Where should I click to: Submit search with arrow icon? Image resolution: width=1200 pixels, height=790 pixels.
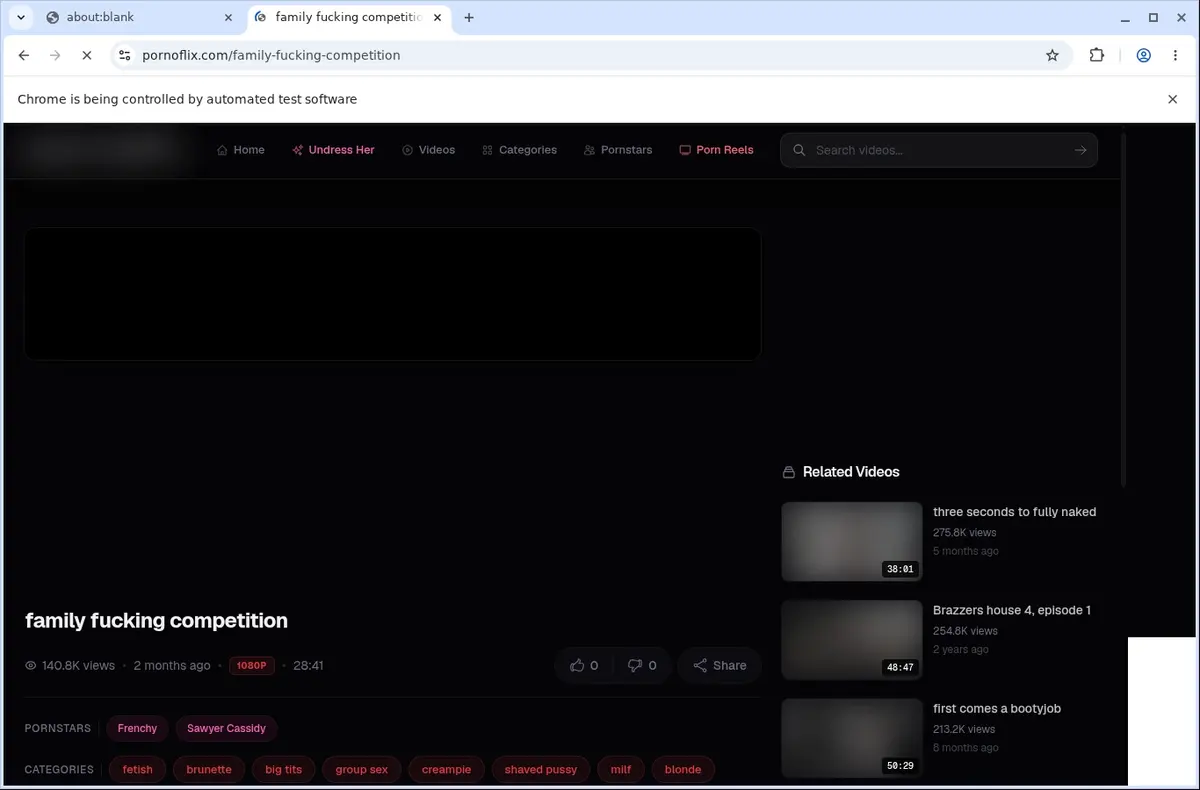click(x=1080, y=150)
